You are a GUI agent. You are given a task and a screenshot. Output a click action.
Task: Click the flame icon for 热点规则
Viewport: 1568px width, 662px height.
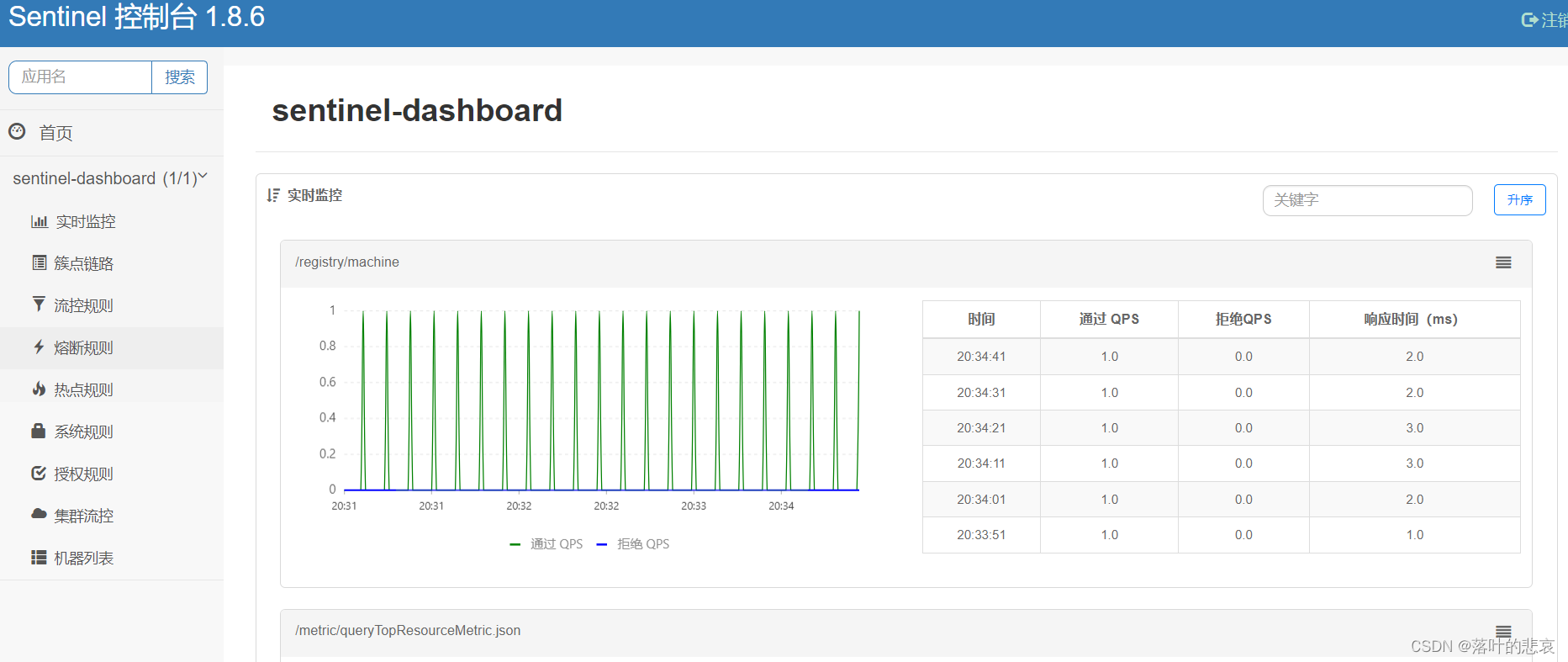39,389
